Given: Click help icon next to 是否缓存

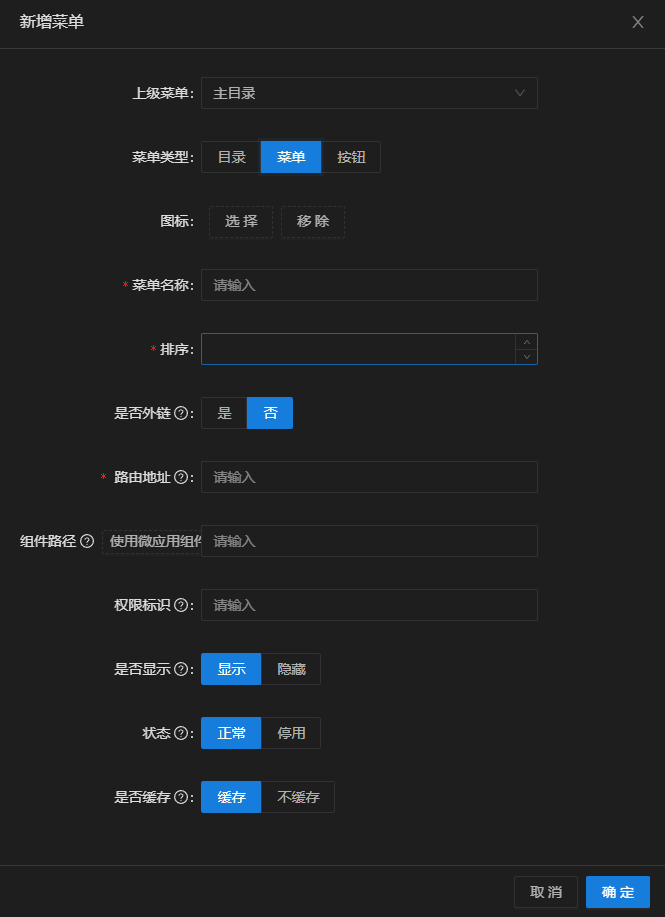Looking at the screenshot, I should [x=181, y=797].
